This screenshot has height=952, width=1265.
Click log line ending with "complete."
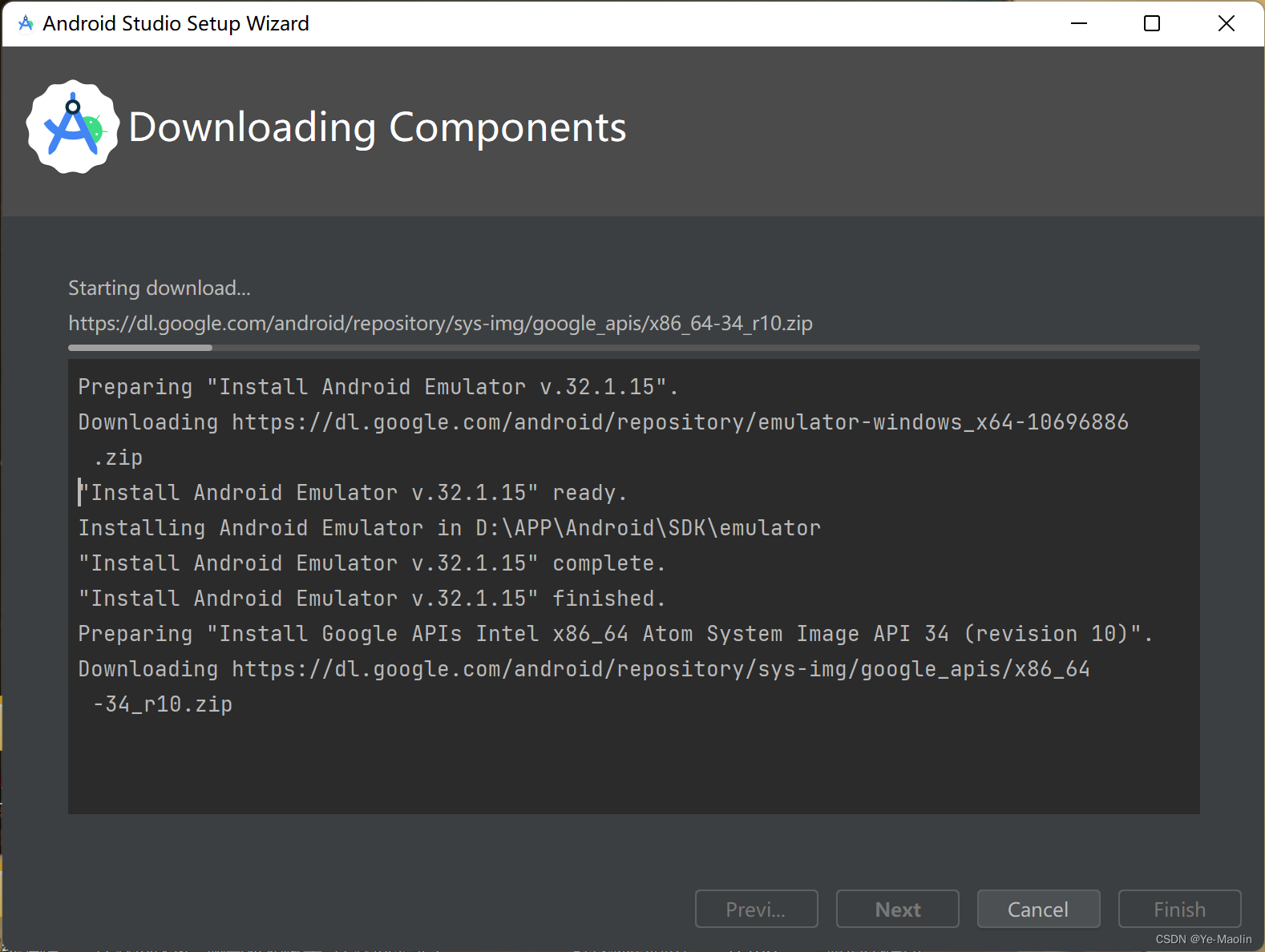pyautogui.click(x=372, y=563)
